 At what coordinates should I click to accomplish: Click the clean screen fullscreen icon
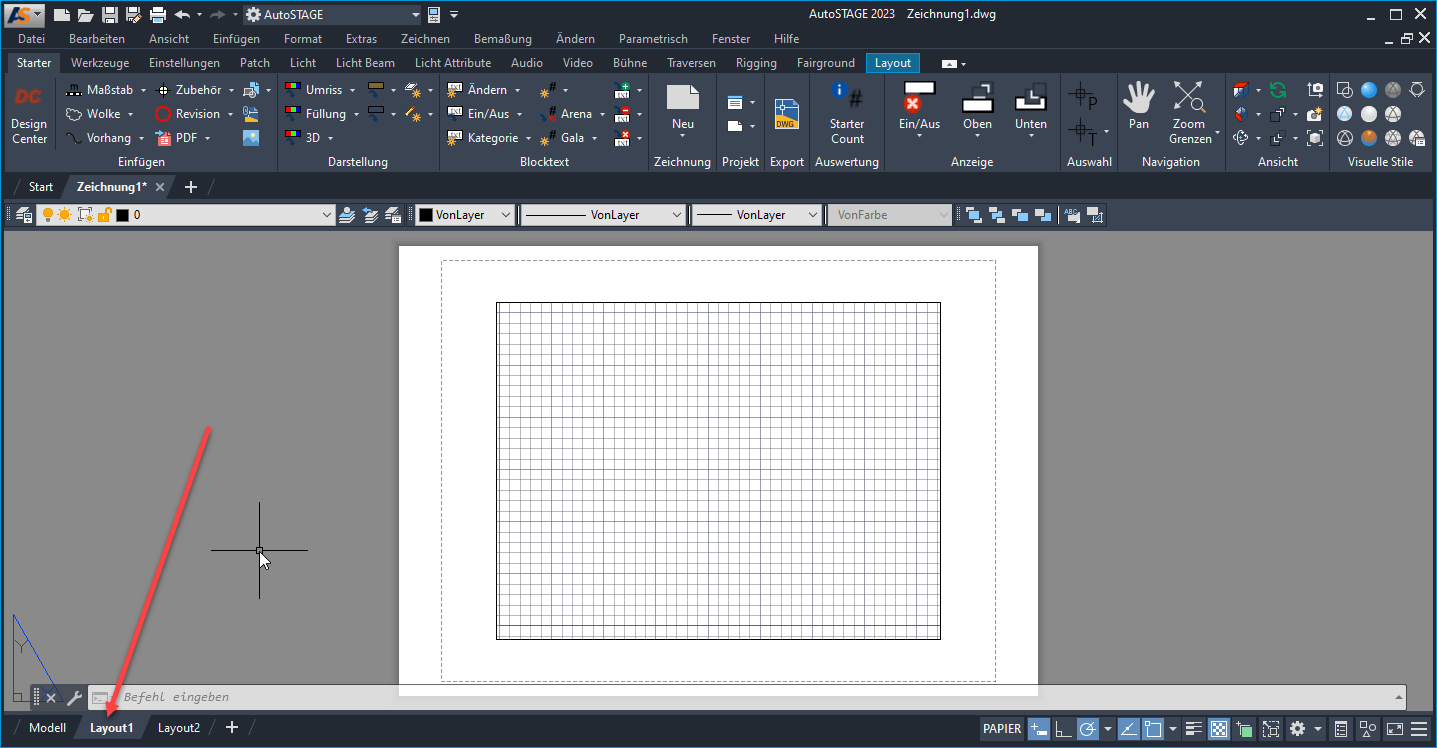(x=1394, y=728)
